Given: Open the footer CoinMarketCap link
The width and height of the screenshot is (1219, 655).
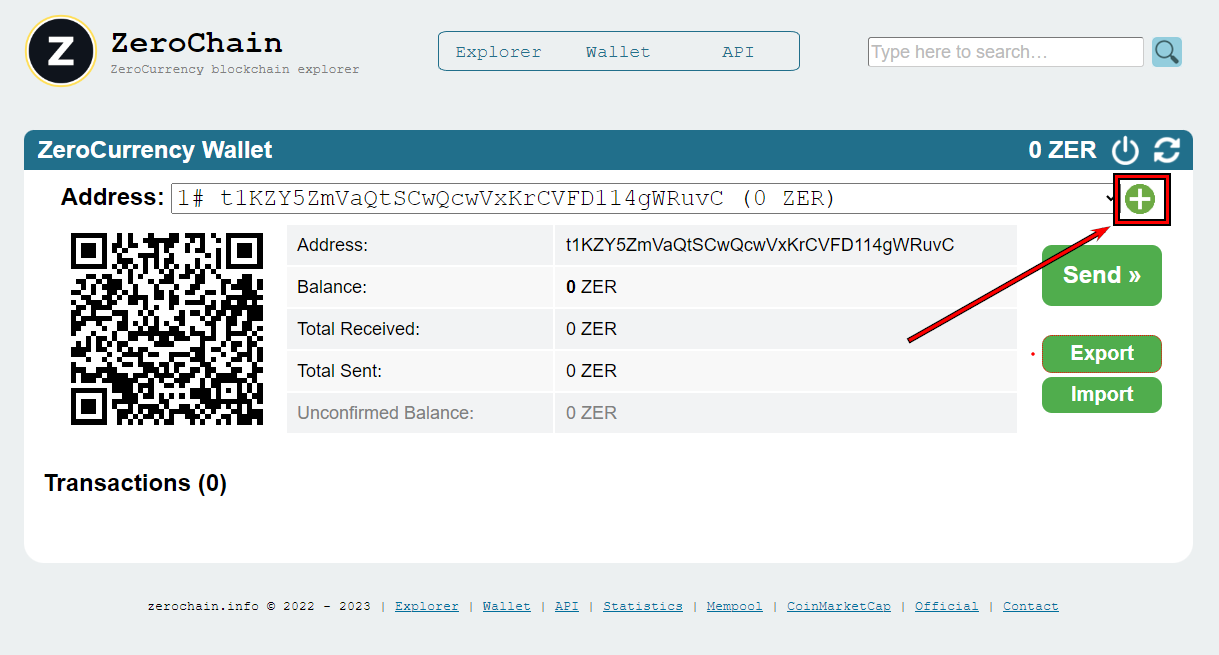Looking at the screenshot, I should click(x=839, y=606).
